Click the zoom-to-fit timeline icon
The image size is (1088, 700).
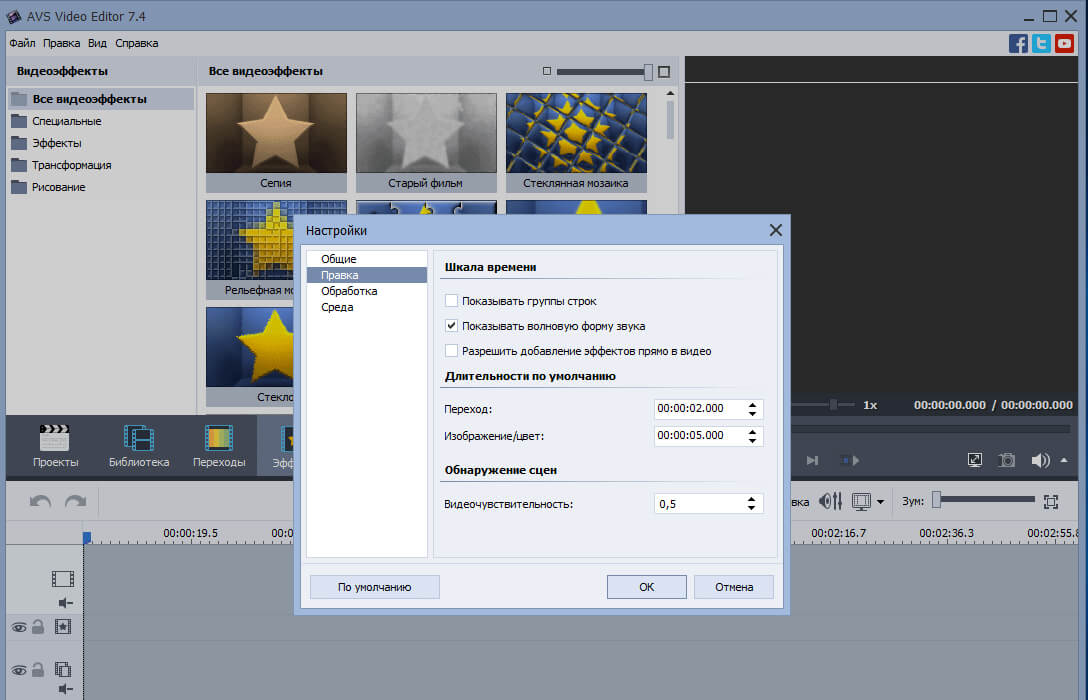click(1051, 502)
